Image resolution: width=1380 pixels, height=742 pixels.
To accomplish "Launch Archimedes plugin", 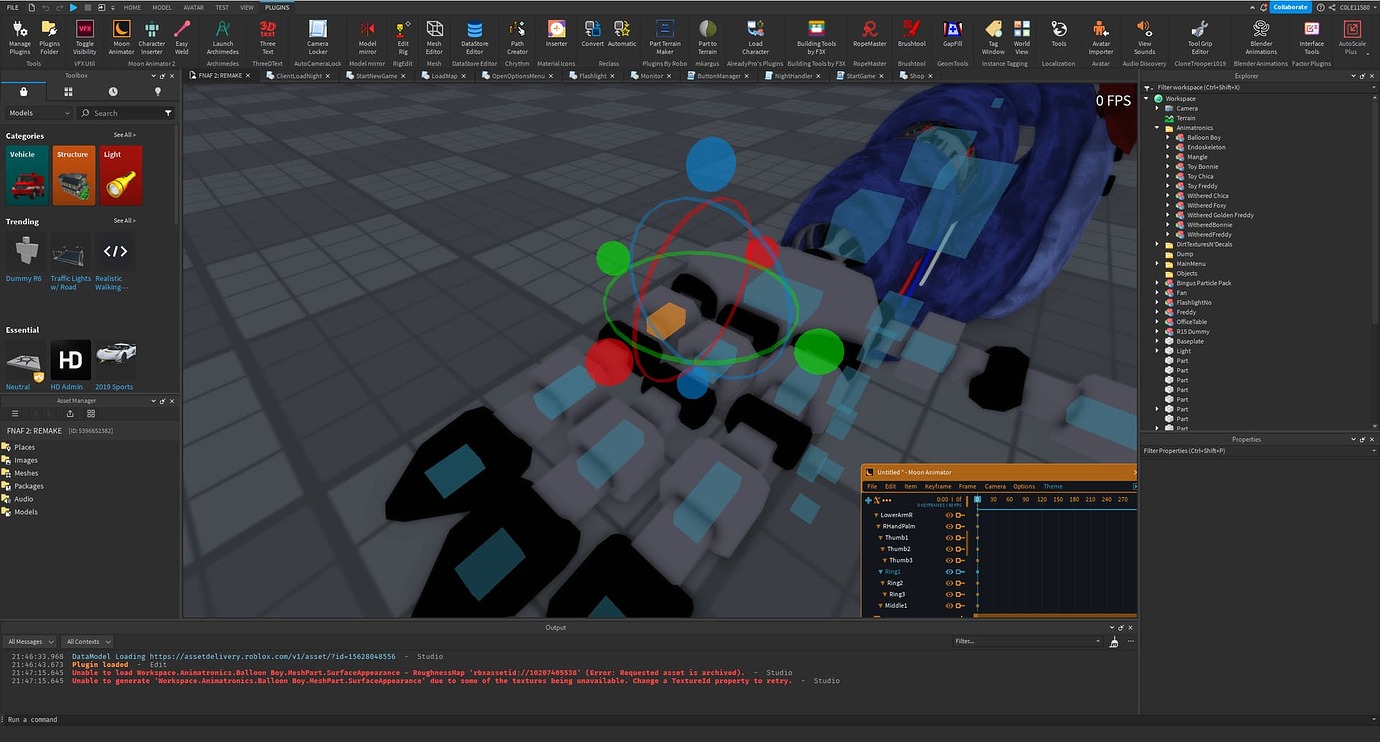I will (x=223, y=36).
